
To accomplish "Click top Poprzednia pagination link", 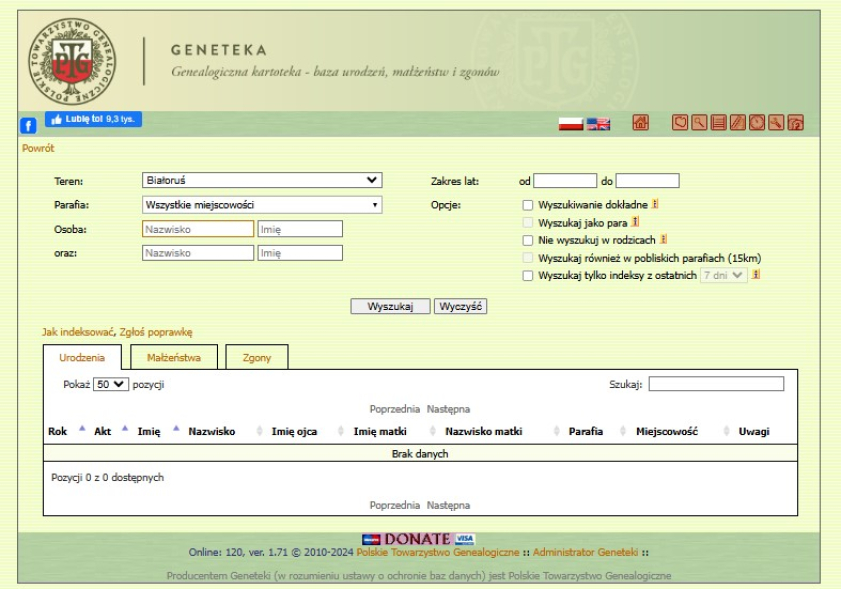I will click(x=395, y=409).
